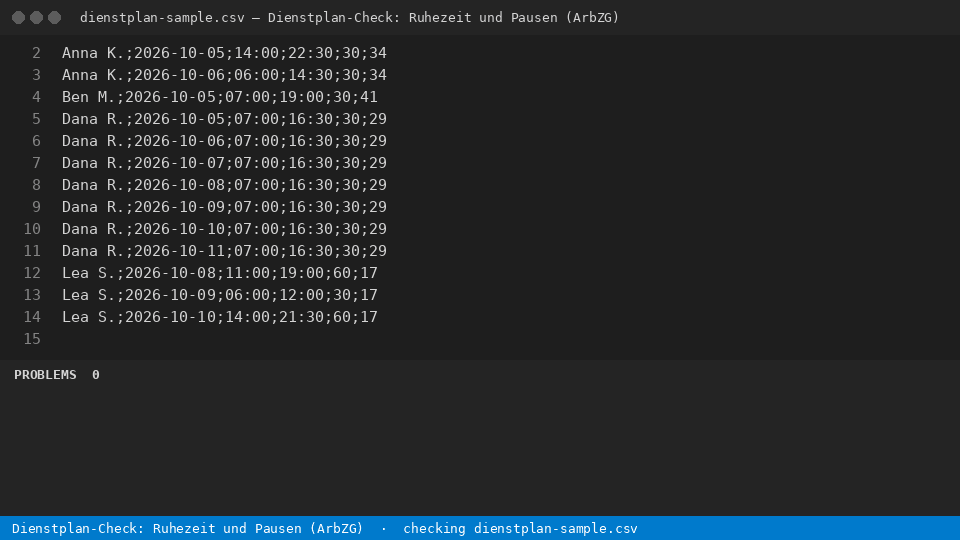Click the Lea S. 2026-10-09 line
This screenshot has height=540, width=960.
click(220, 295)
